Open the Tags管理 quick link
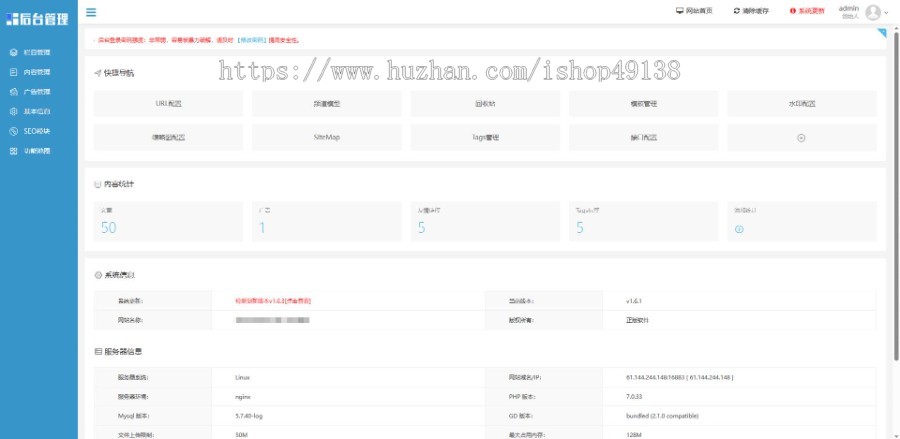 (485, 138)
